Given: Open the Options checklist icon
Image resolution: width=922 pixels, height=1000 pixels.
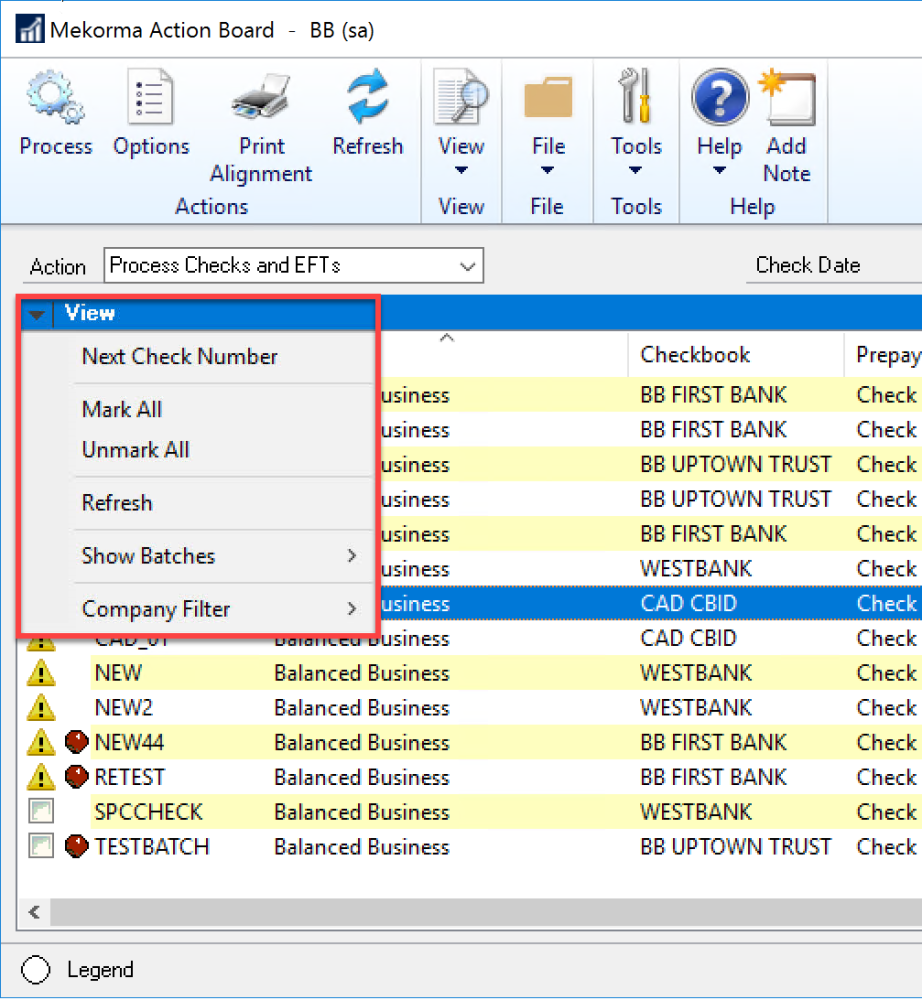Looking at the screenshot, I should coord(150,97).
